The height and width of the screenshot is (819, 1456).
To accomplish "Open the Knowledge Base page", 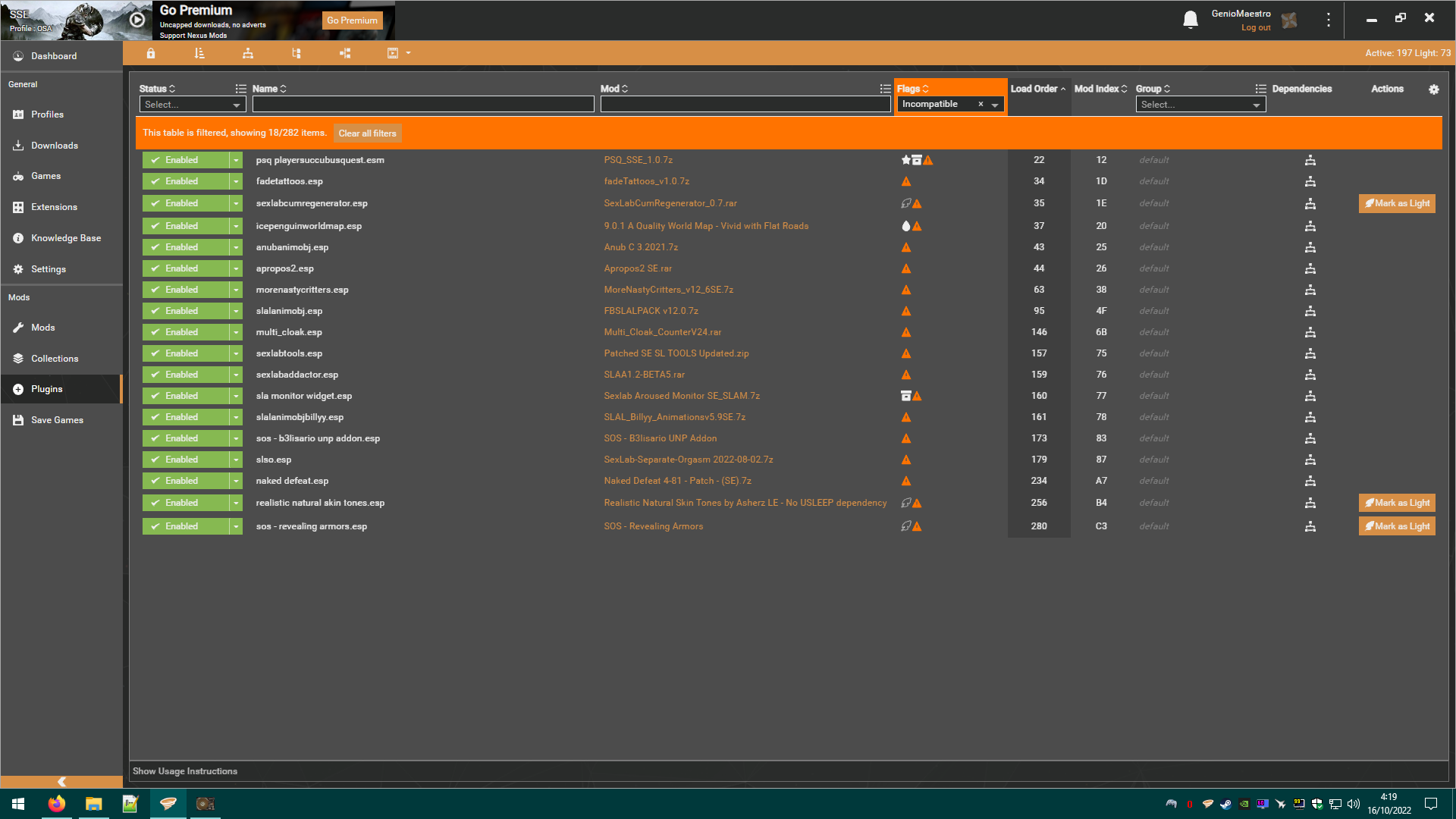I will [x=61, y=238].
